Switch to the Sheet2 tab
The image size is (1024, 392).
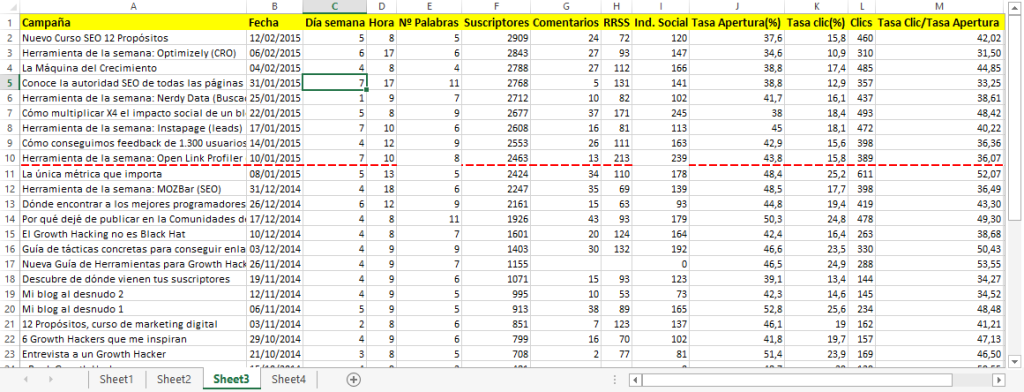(x=174, y=379)
